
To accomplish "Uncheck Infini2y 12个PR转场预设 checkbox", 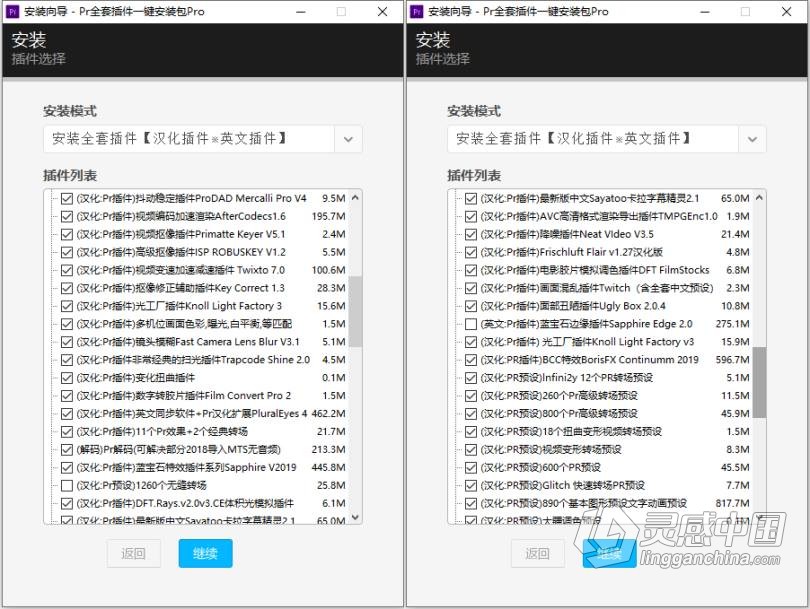I will 471,378.
